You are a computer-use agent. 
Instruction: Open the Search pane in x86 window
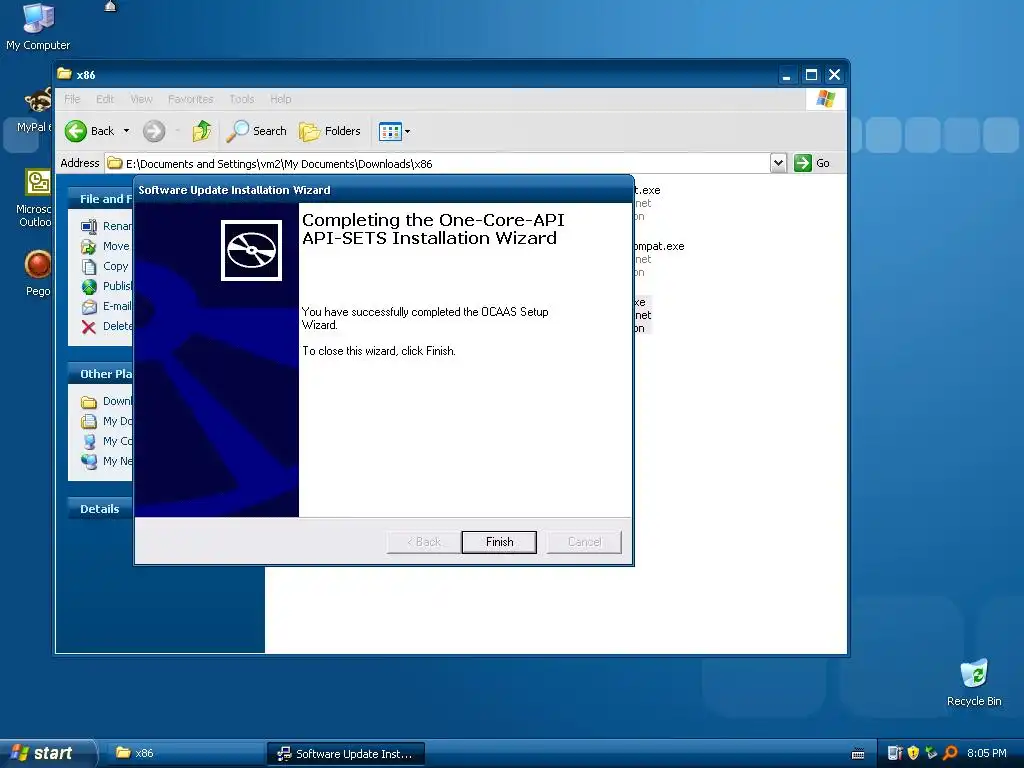coord(256,131)
